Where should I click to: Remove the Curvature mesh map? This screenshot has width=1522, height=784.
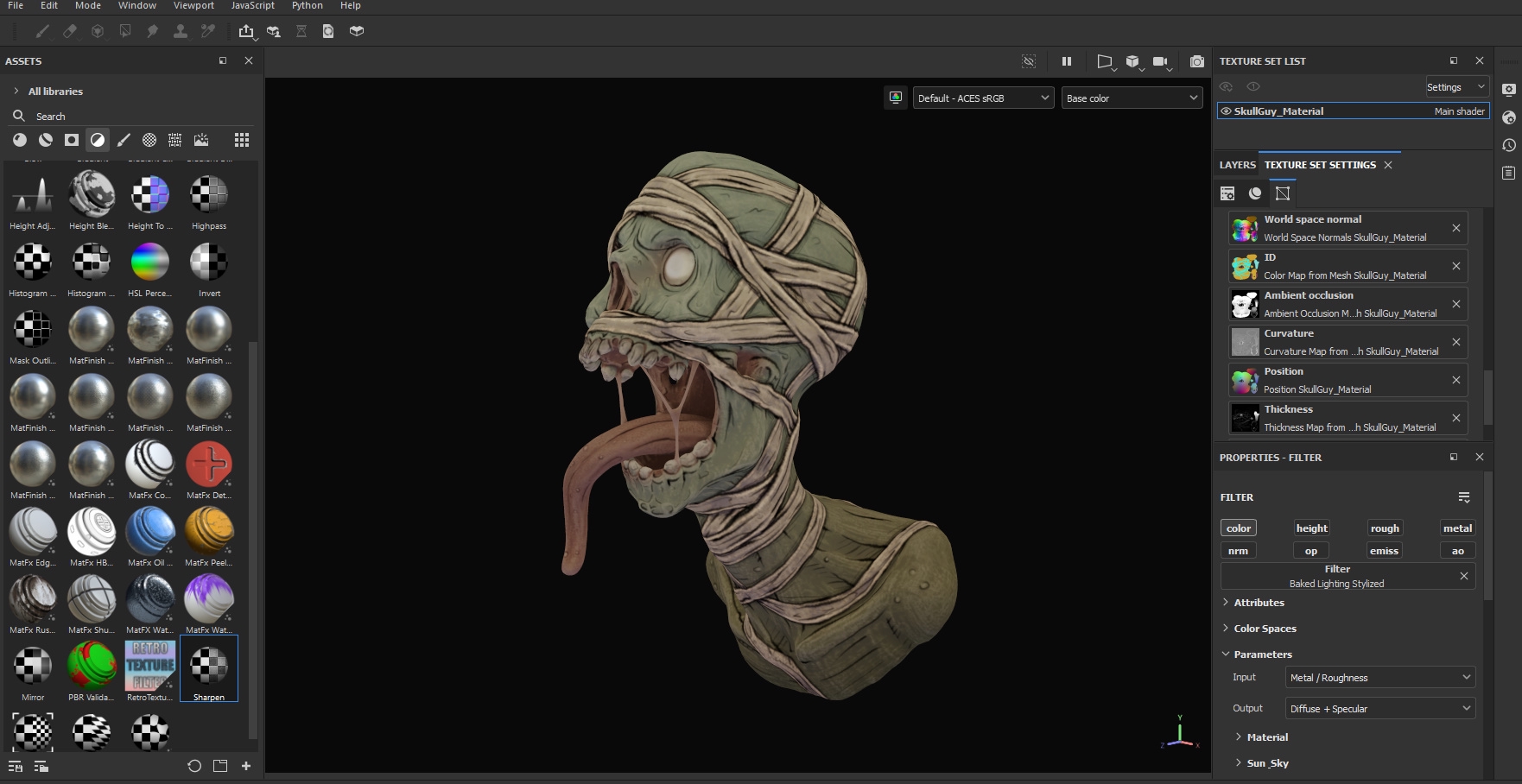tap(1456, 342)
